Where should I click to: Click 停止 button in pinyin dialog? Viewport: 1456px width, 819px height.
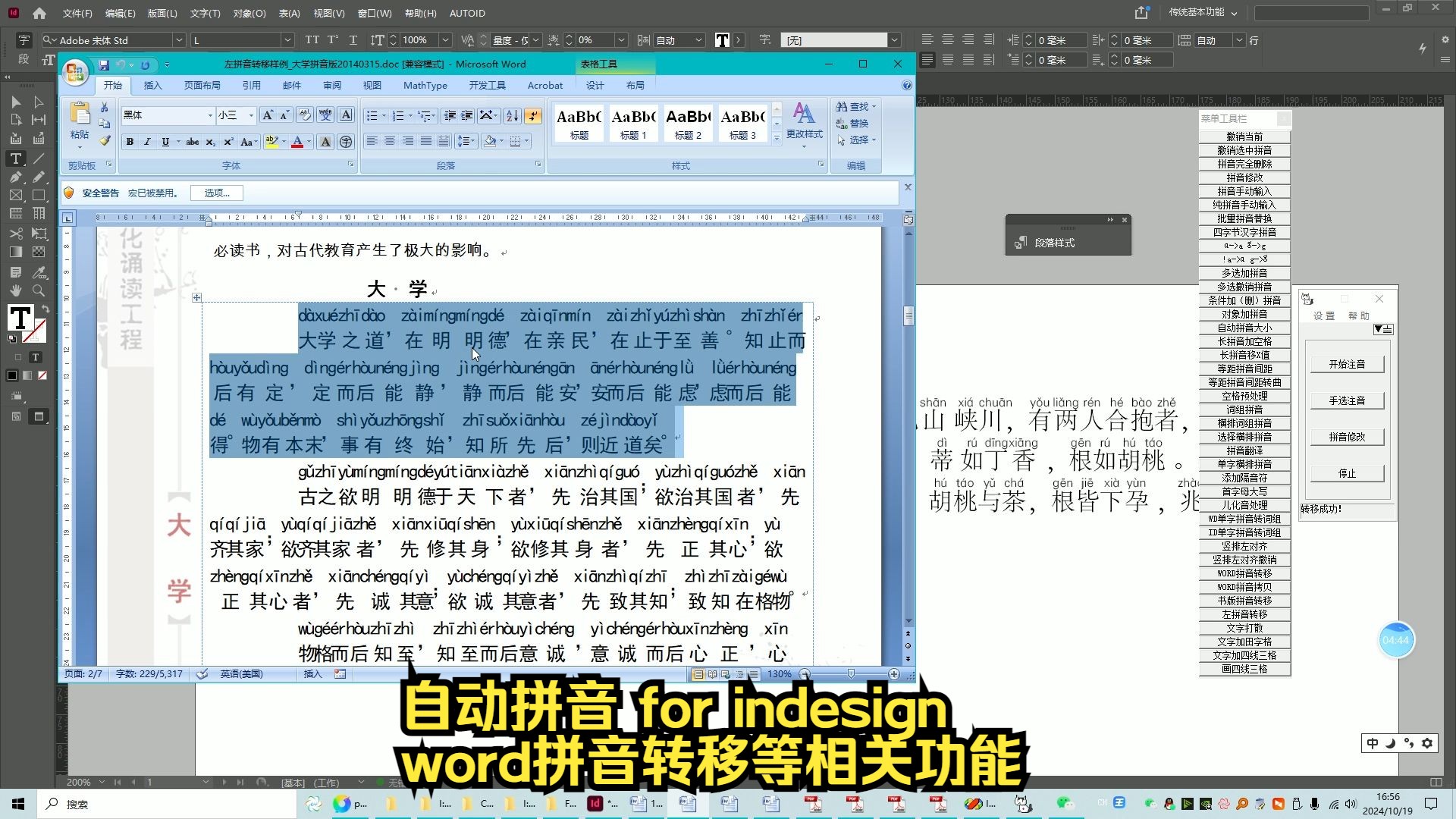pos(1347,474)
